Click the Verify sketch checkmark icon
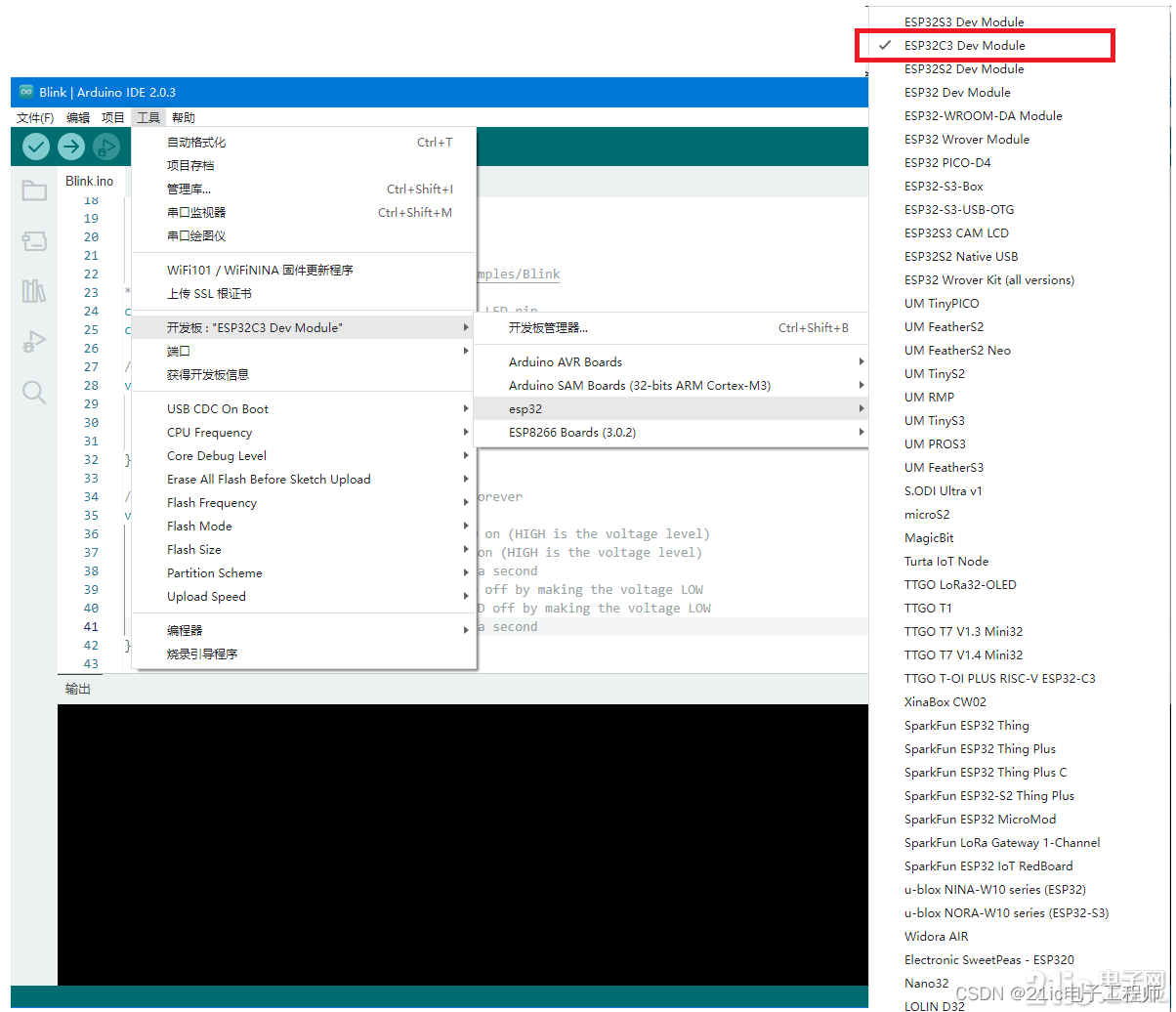 pyautogui.click(x=35, y=147)
